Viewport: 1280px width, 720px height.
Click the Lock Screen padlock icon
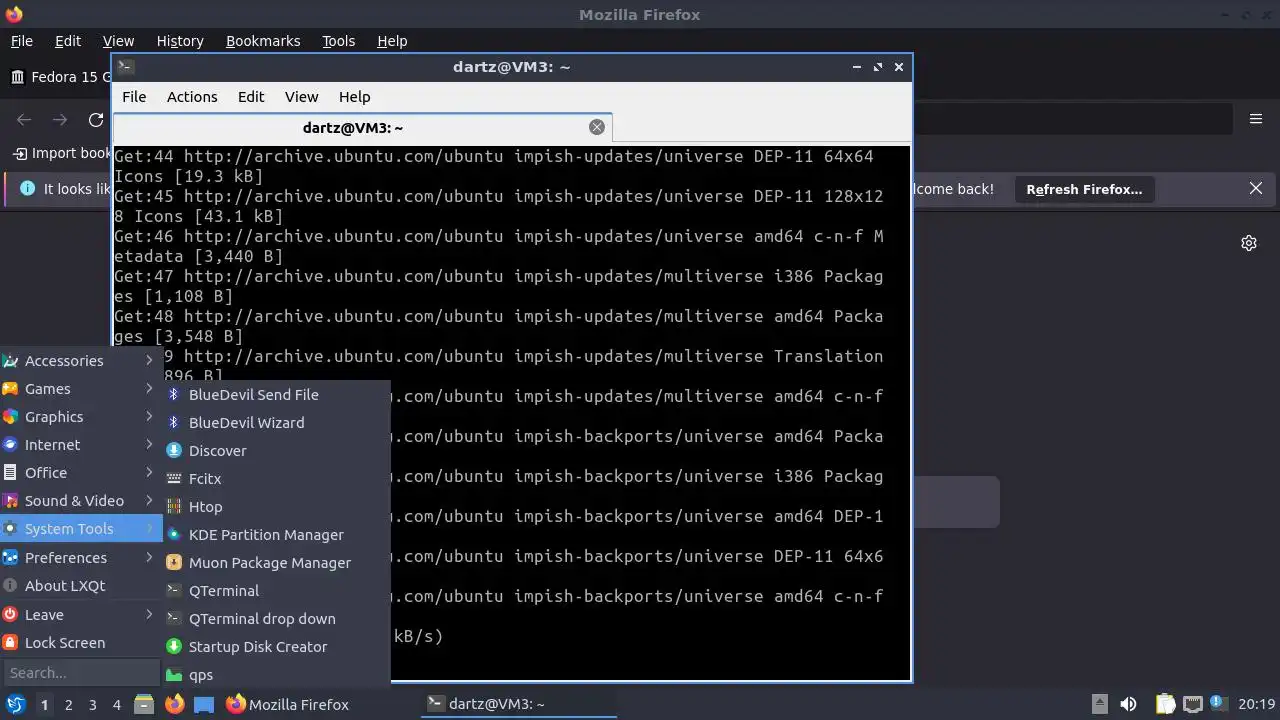10,643
